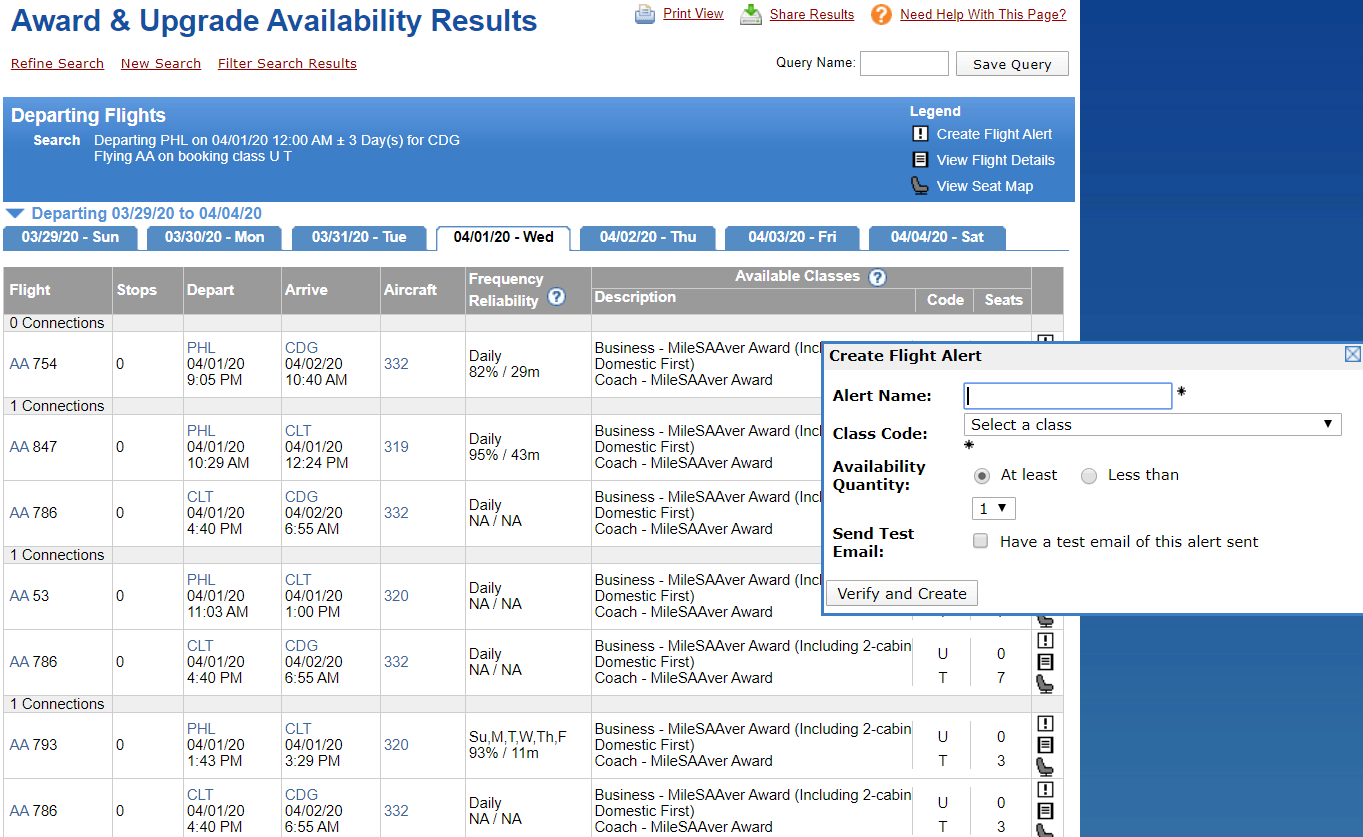Screen dimensions: 1363x837
Task: Open the Select a class dropdown
Action: click(1152, 425)
